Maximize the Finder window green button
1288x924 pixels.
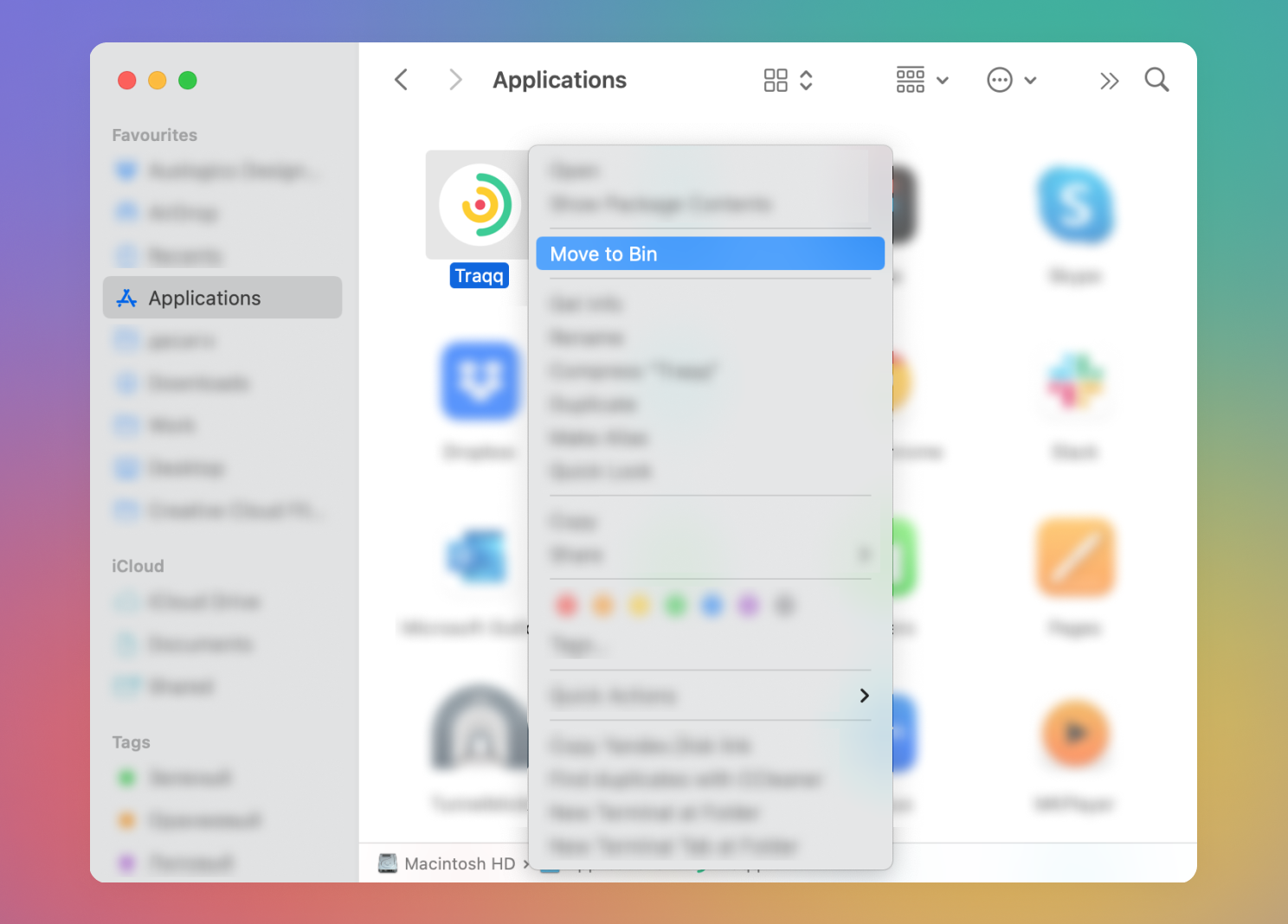tap(188, 80)
